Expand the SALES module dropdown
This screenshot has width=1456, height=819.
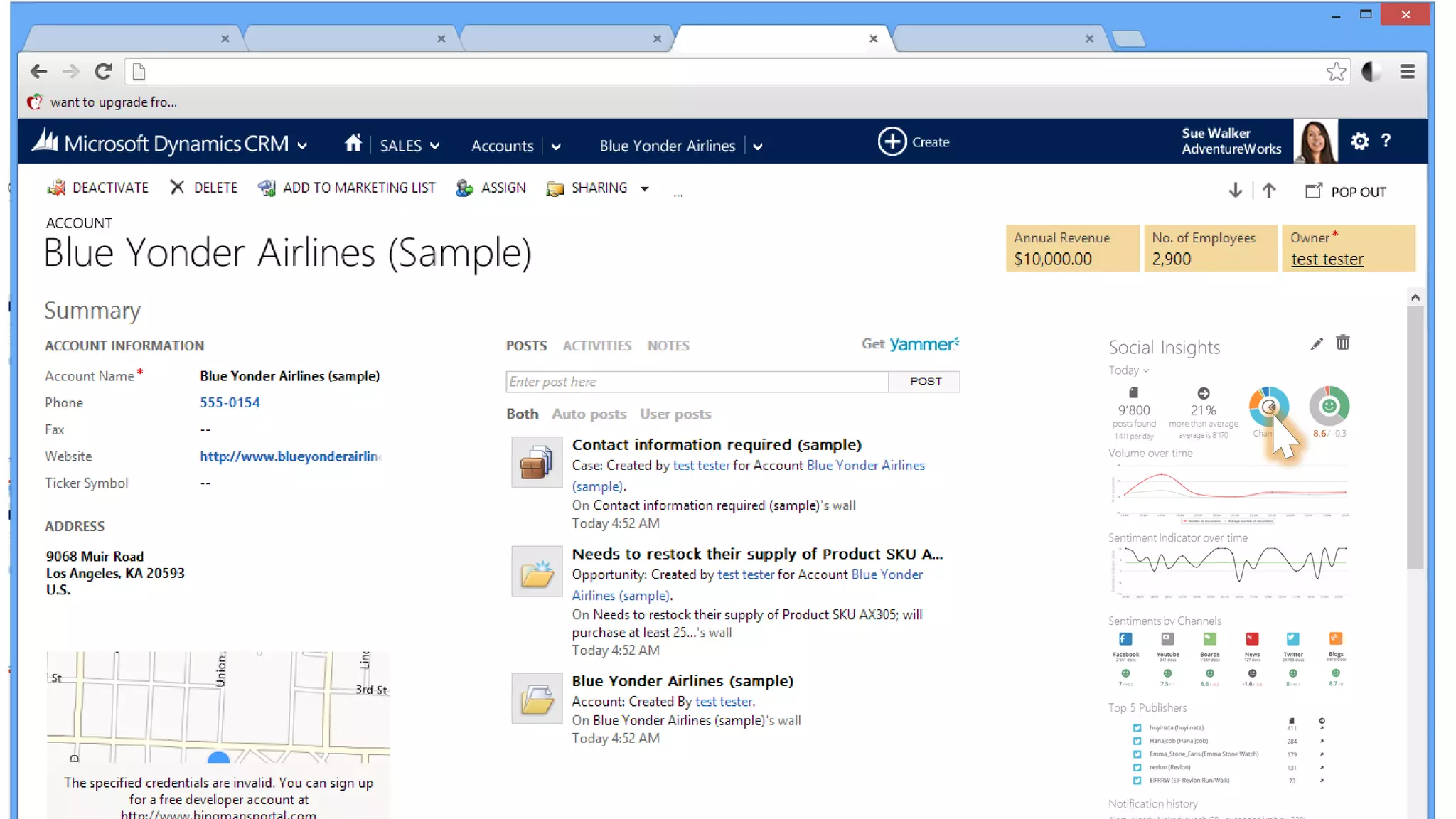point(435,146)
